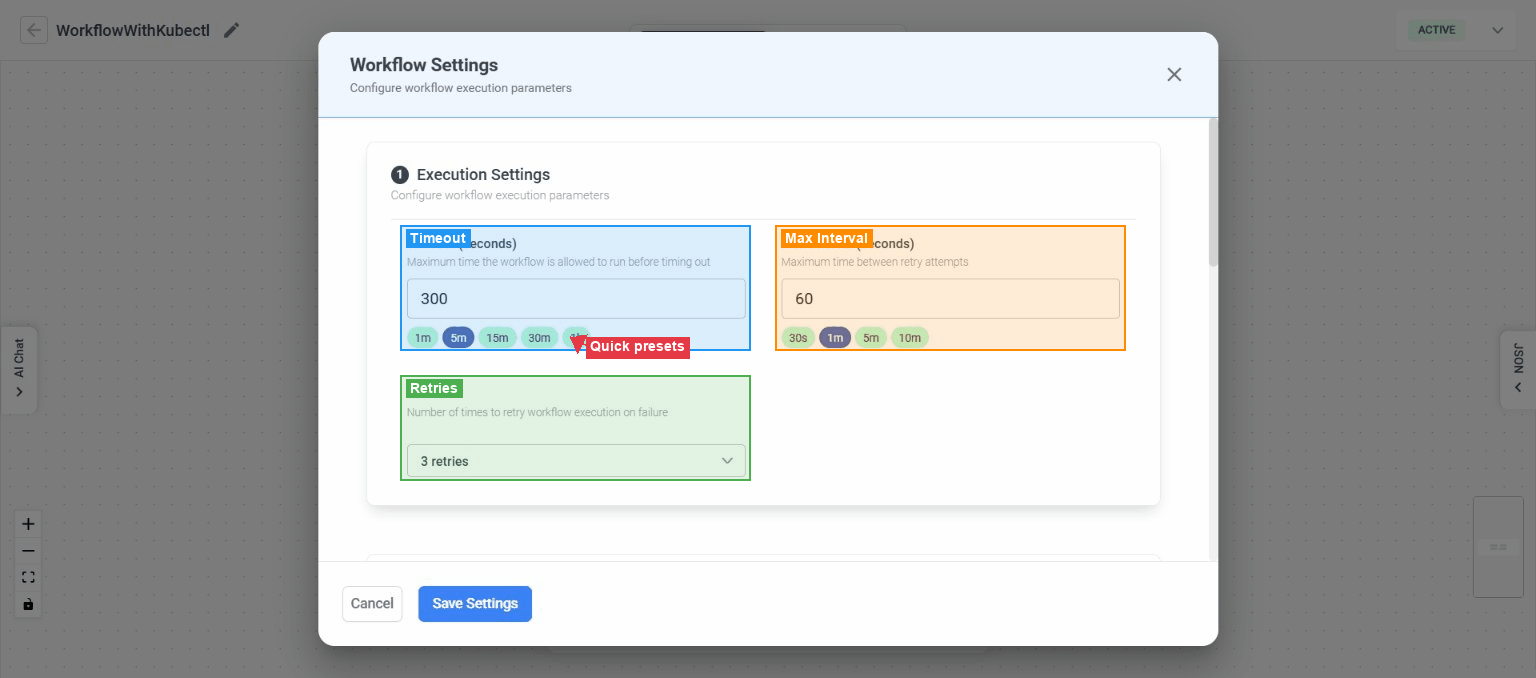Zoom out on the workflow canvas
Screen dimensions: 1536x678
pos(27,550)
